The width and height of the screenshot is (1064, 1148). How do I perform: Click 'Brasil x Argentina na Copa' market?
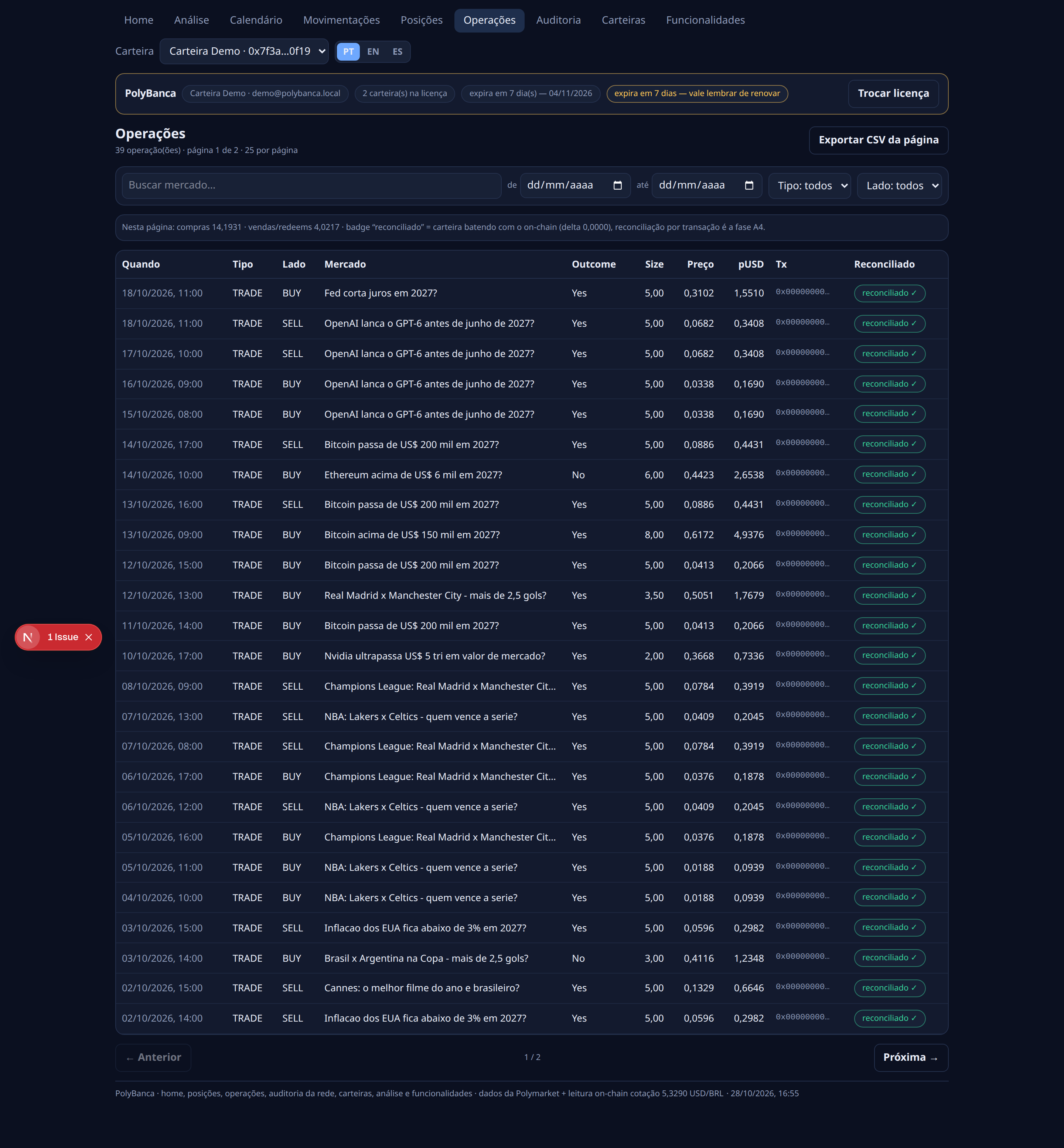coord(426,958)
